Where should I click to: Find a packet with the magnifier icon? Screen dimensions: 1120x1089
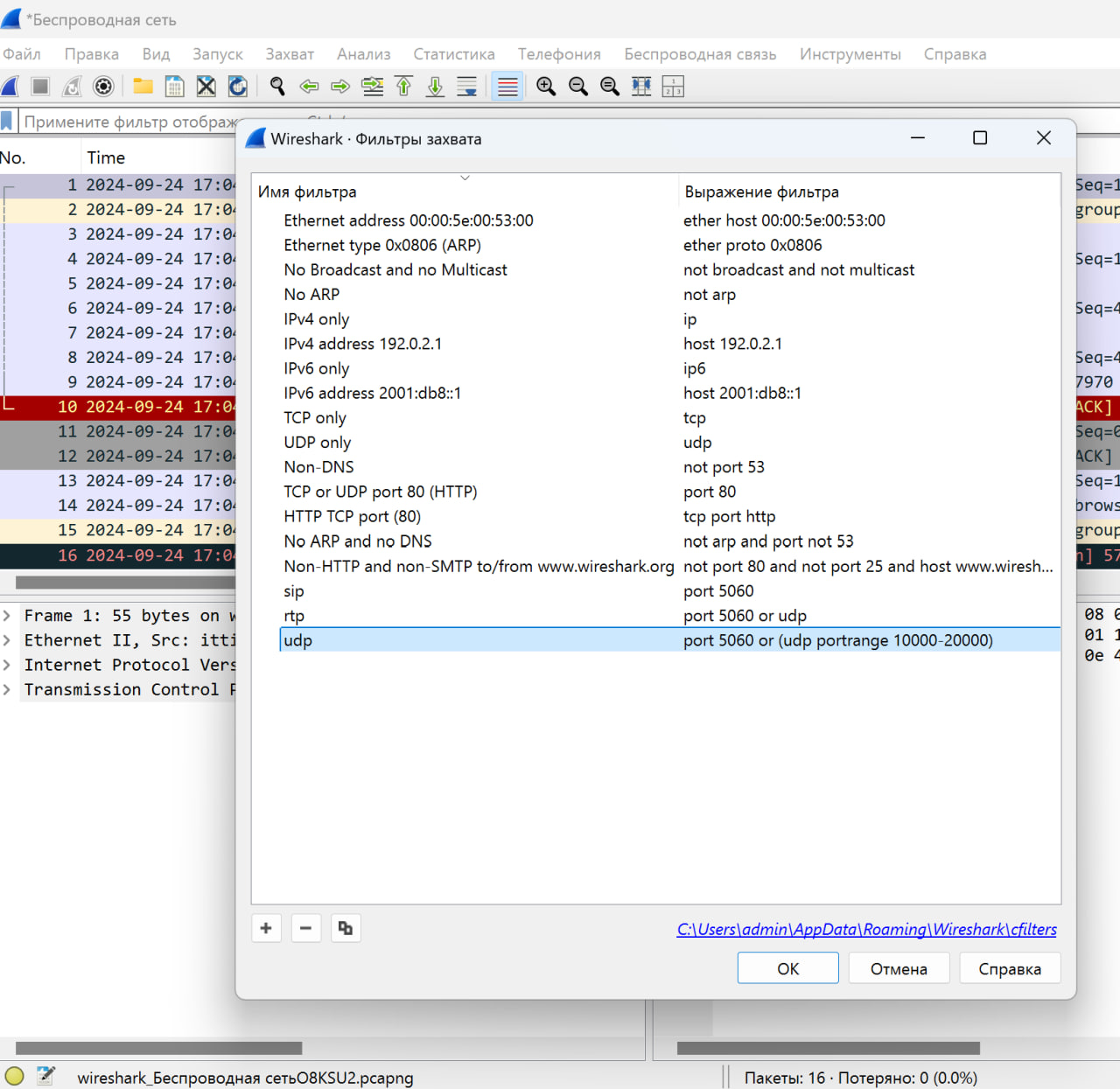(277, 86)
